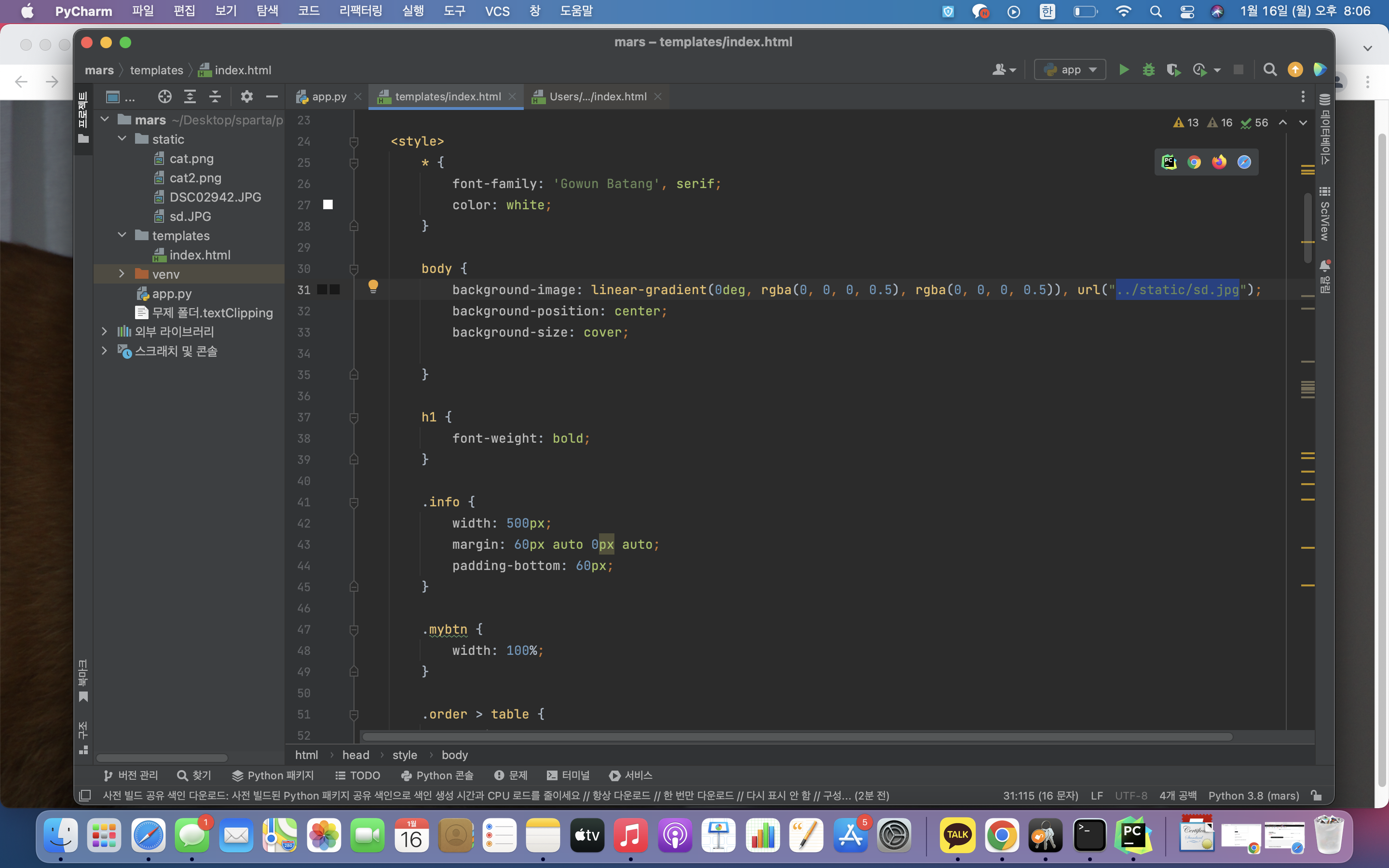The height and width of the screenshot is (868, 1389).
Task: Click the UTF-8 encoding status item
Action: point(1130,796)
